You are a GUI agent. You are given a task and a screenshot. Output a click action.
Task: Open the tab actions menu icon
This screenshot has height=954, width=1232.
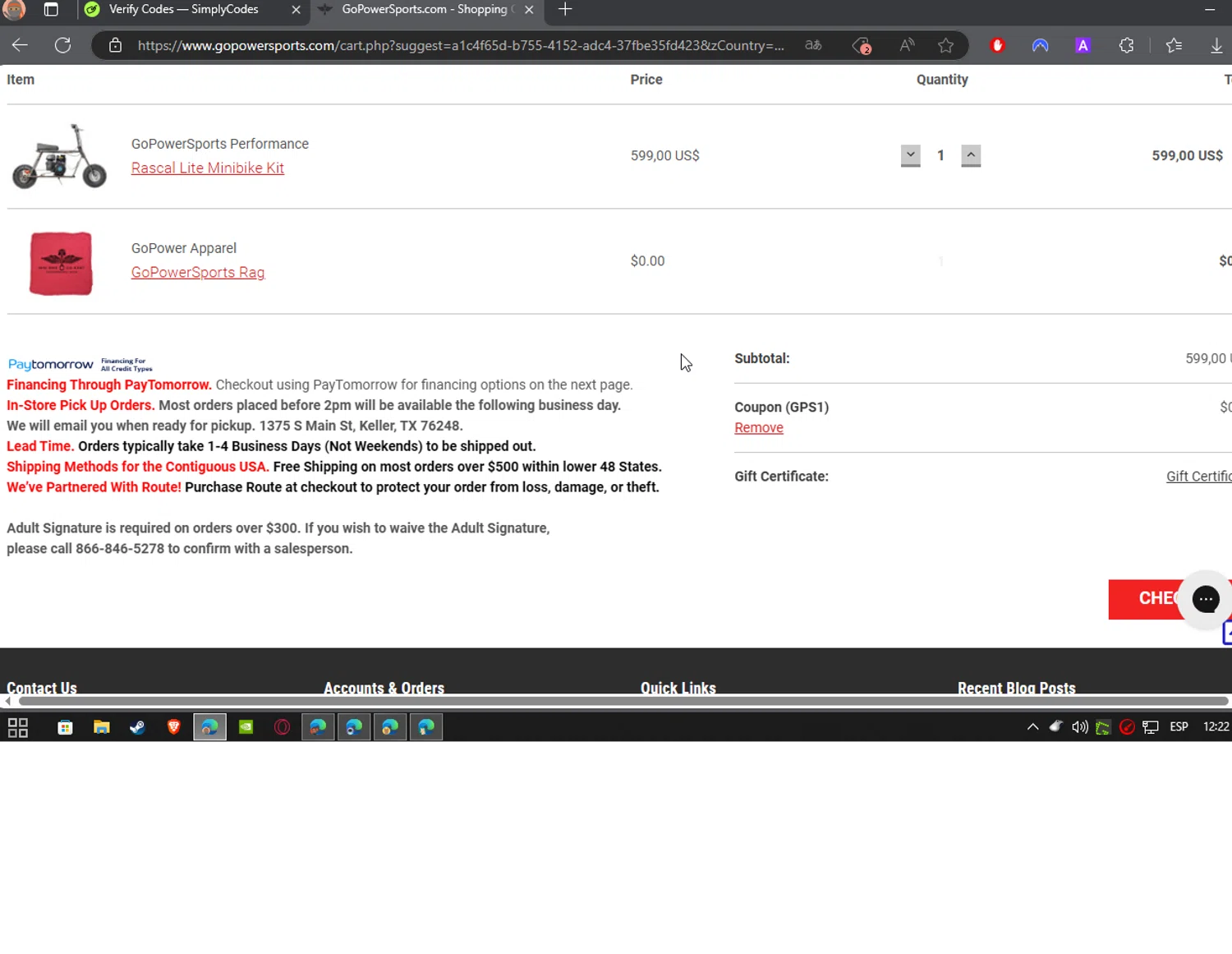(x=51, y=9)
